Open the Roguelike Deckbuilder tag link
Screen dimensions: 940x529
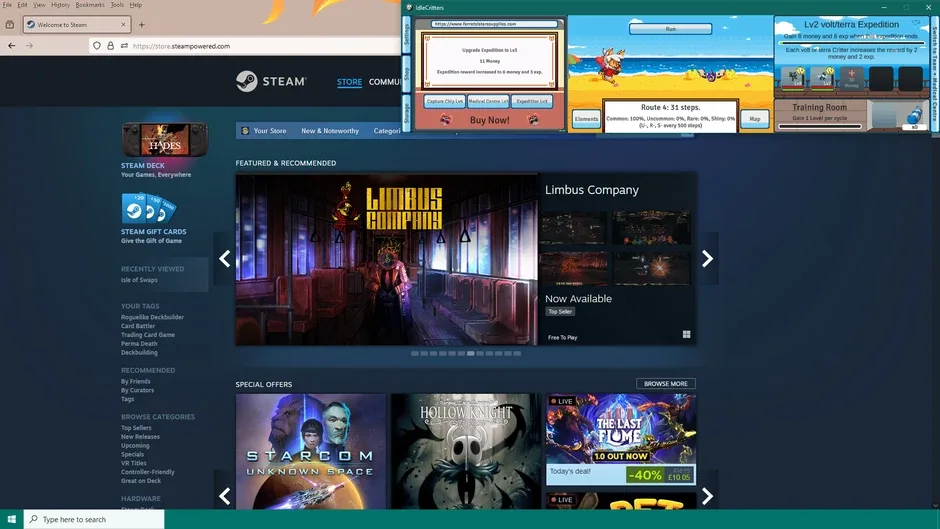click(152, 317)
